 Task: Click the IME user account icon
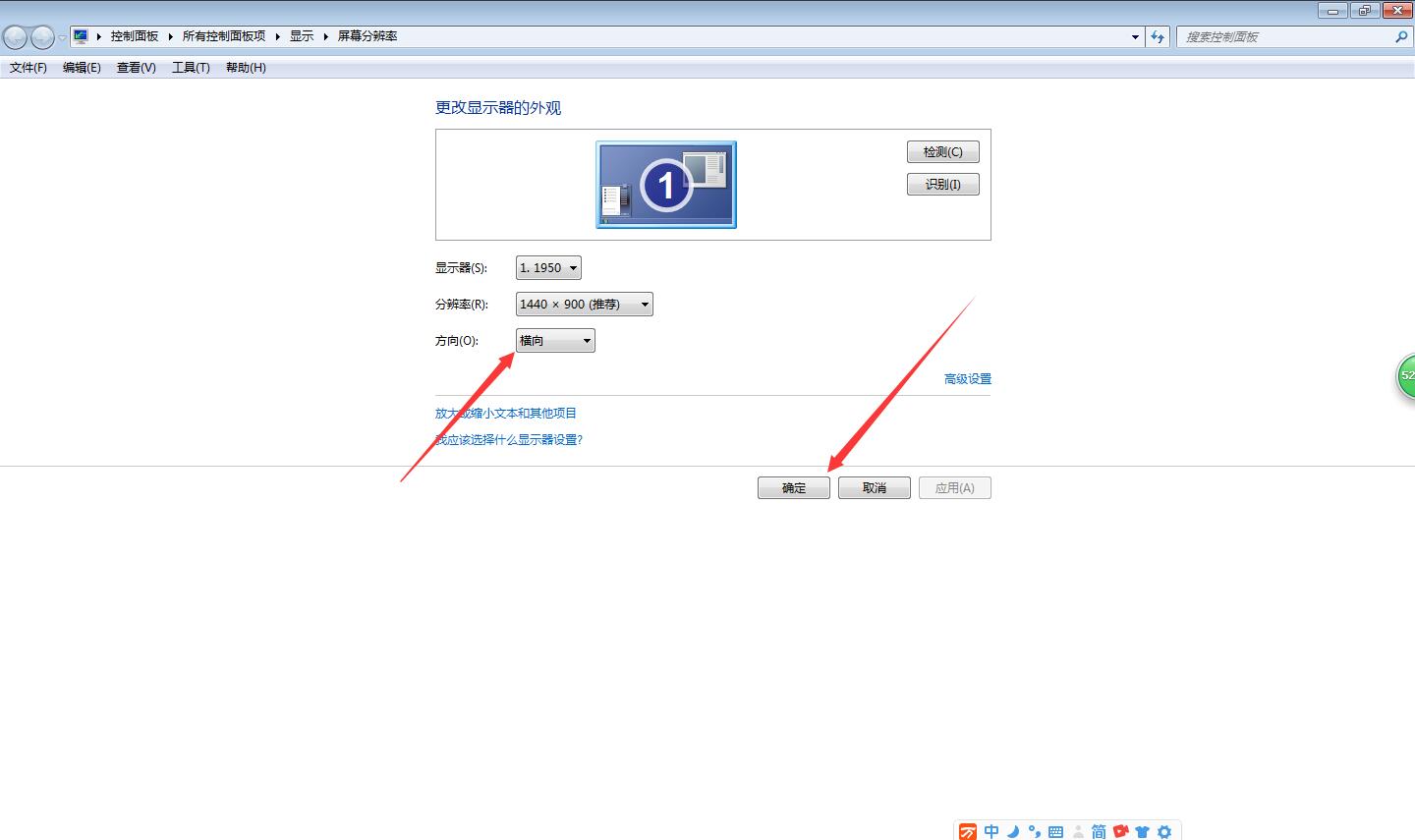(1078, 832)
